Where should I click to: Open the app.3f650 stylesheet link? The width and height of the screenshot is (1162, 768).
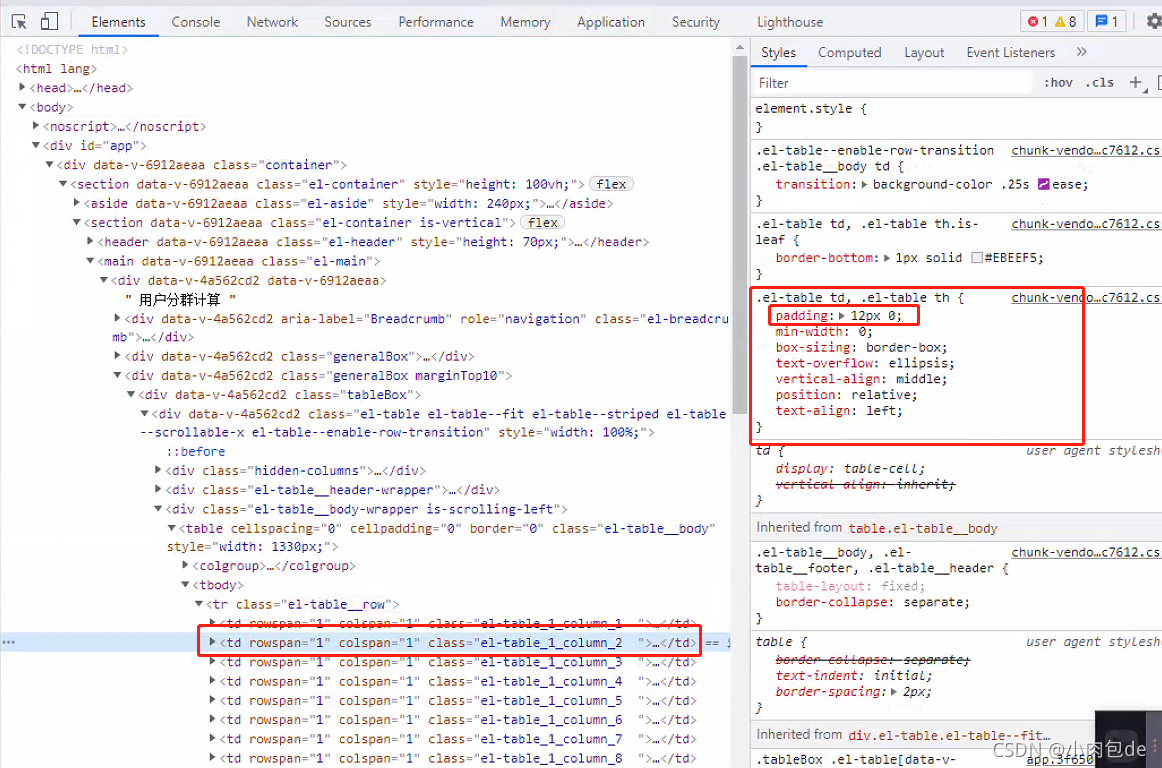[x=1056, y=760]
